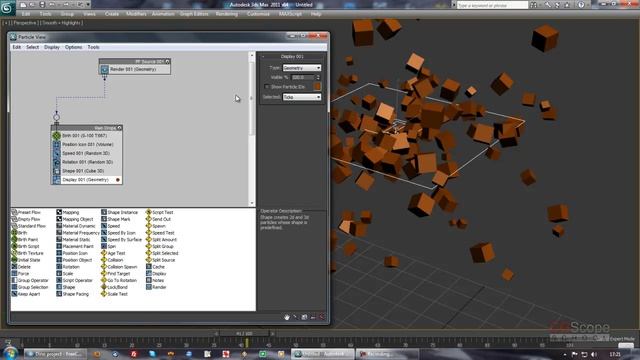Viewport: 640px width, 360px height.
Task: Click the Smooth + Highlights shading label
Action: [62, 23]
